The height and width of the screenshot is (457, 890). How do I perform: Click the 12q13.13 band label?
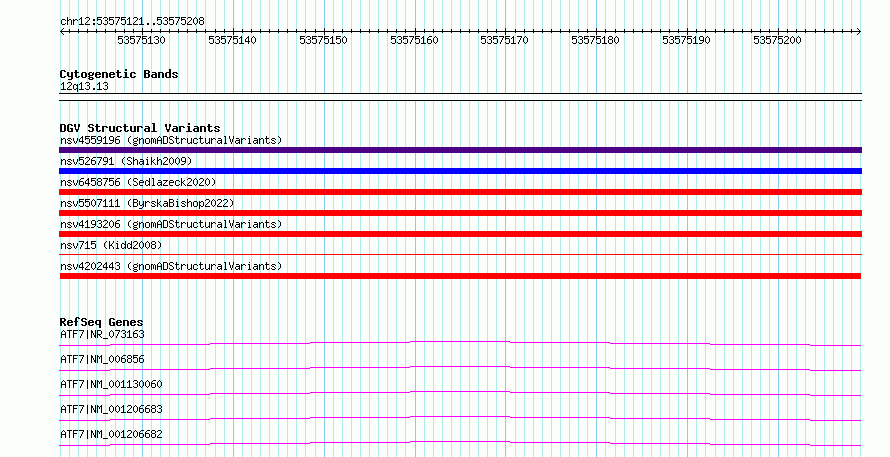[x=84, y=87]
